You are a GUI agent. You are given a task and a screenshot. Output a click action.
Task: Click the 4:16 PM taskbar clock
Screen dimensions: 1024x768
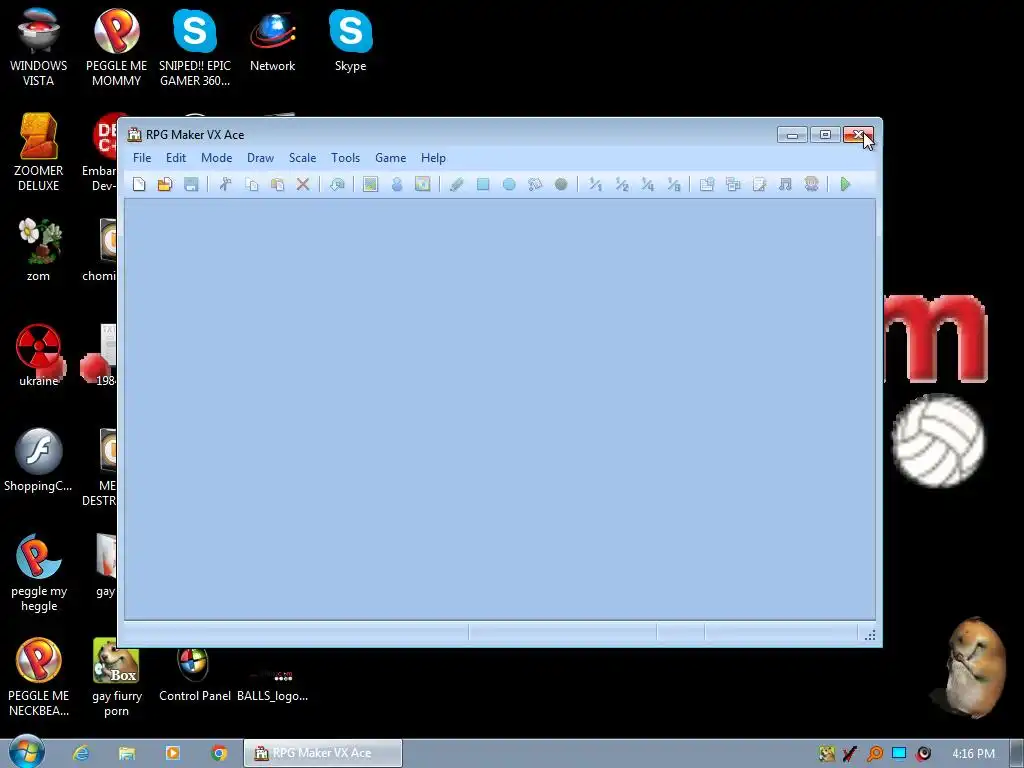[x=973, y=754]
